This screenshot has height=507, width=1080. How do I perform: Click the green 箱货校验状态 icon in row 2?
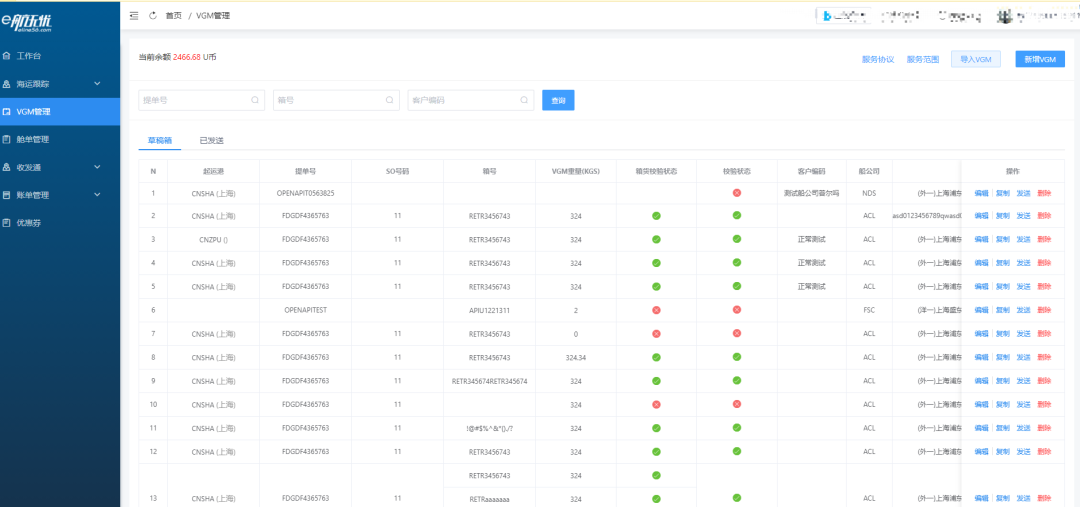656,216
